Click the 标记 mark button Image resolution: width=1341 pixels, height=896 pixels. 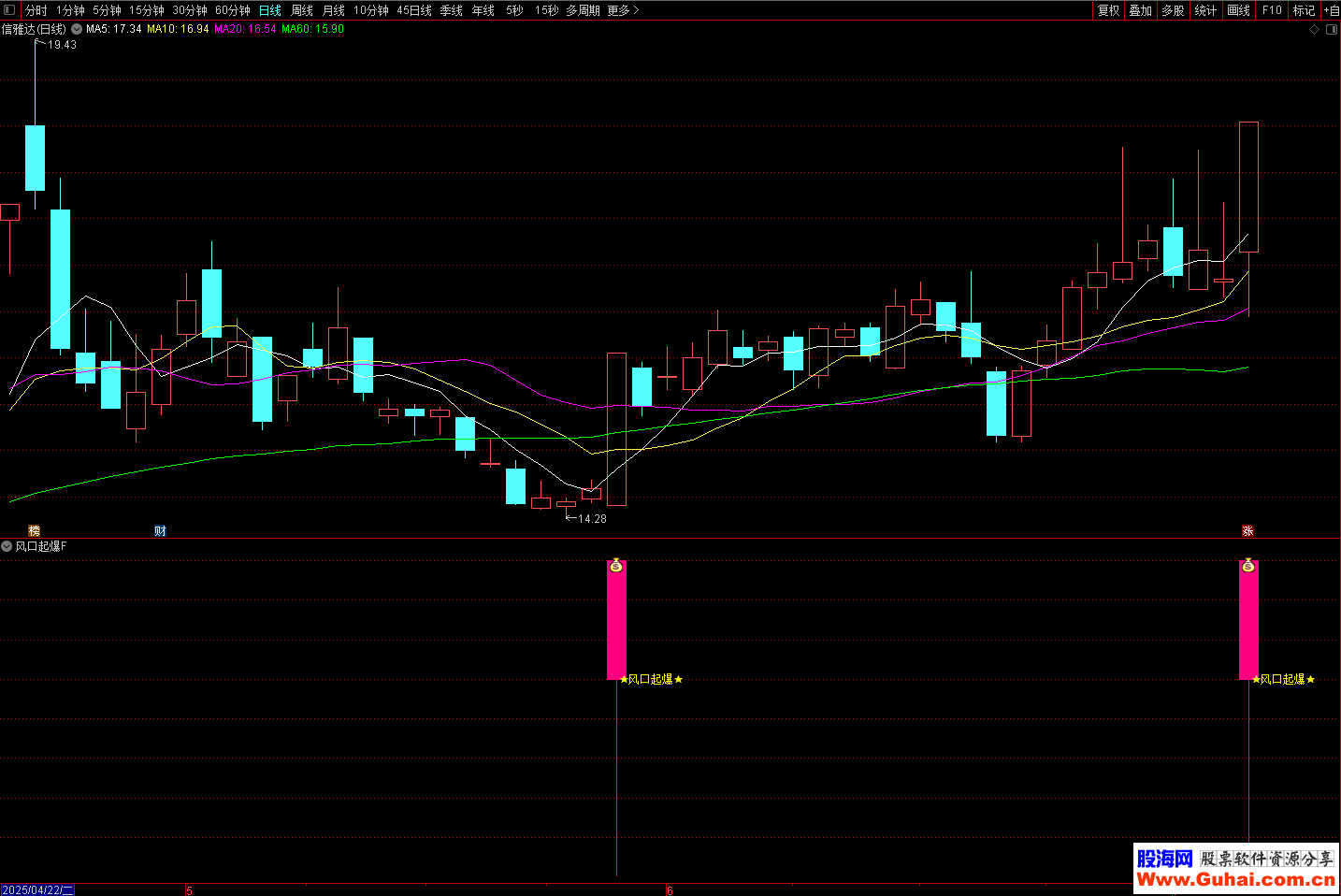pyautogui.click(x=1305, y=10)
